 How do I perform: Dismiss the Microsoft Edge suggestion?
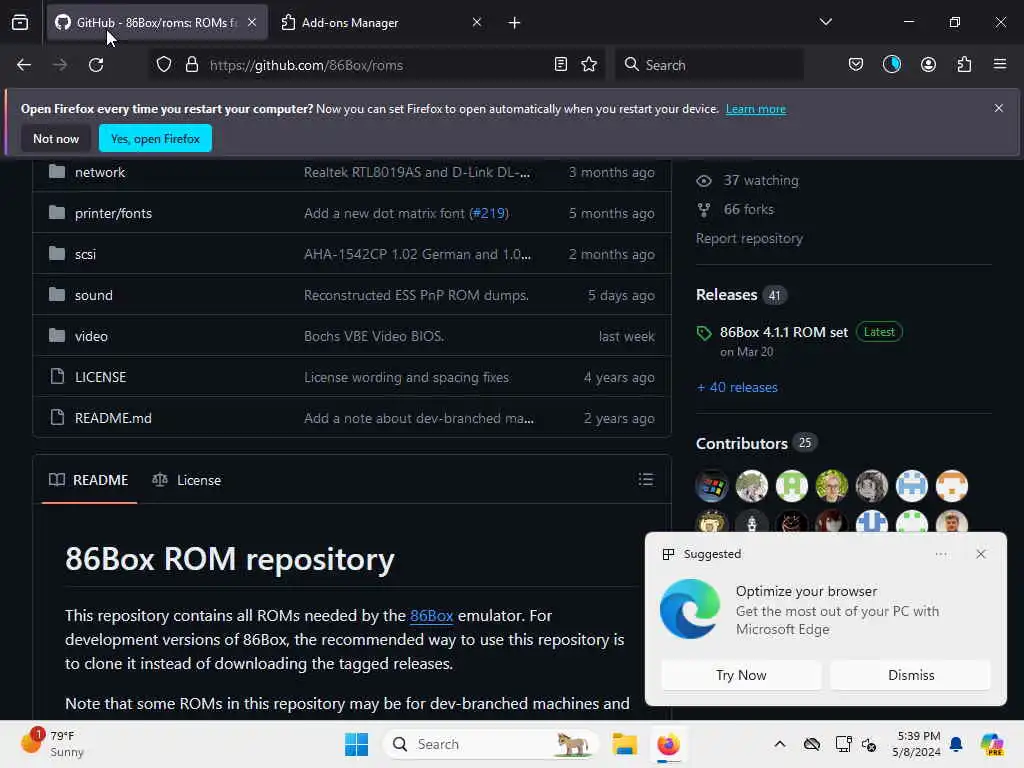[x=910, y=675]
